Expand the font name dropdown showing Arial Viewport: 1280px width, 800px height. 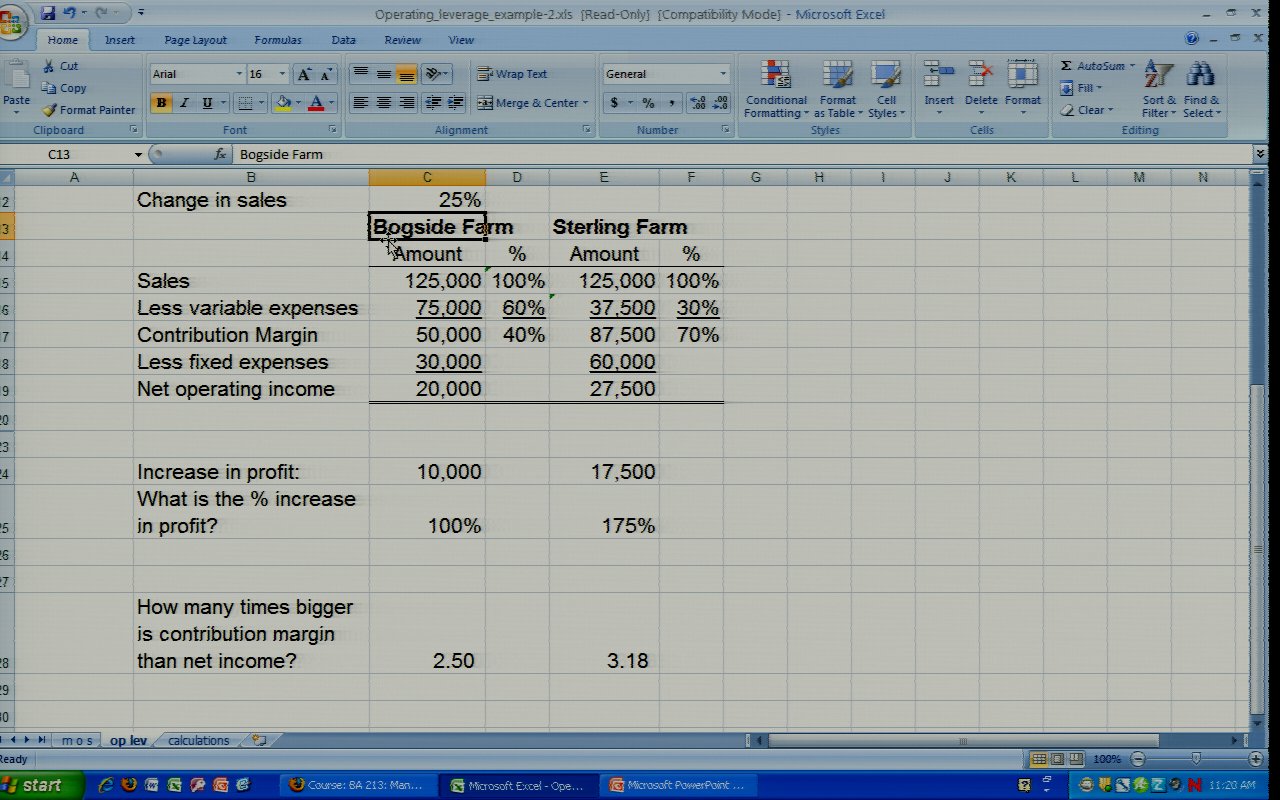point(239,74)
